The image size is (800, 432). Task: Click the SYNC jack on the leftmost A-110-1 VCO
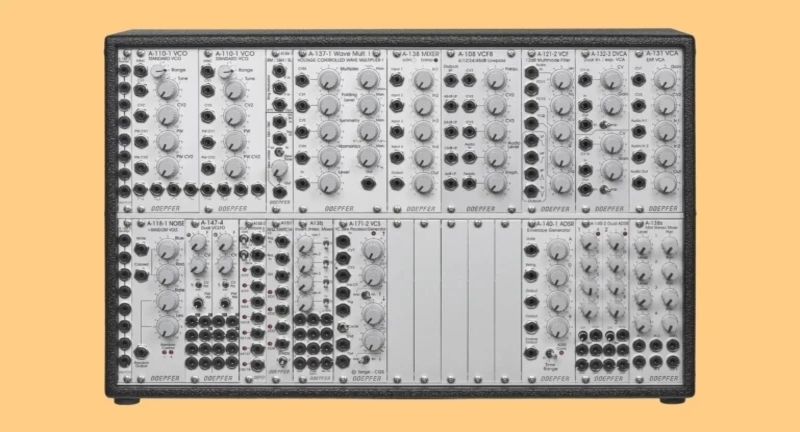pyautogui.click(x=140, y=71)
